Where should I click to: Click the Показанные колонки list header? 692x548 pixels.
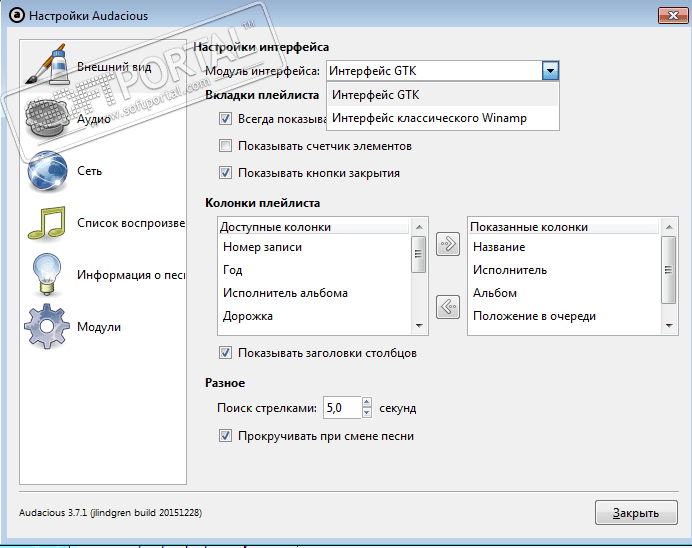(564, 227)
